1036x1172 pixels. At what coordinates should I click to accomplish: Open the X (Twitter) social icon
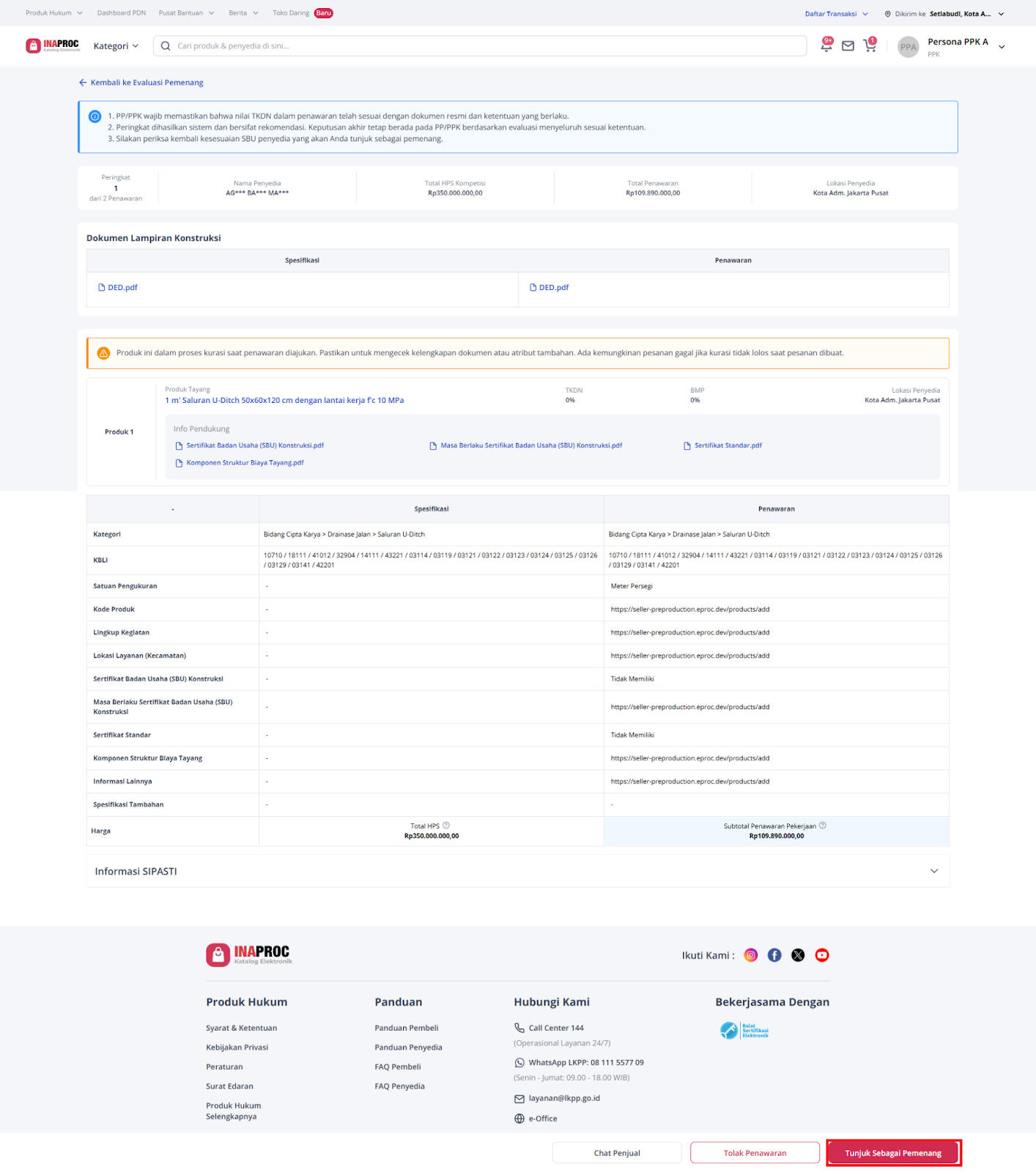(x=799, y=955)
